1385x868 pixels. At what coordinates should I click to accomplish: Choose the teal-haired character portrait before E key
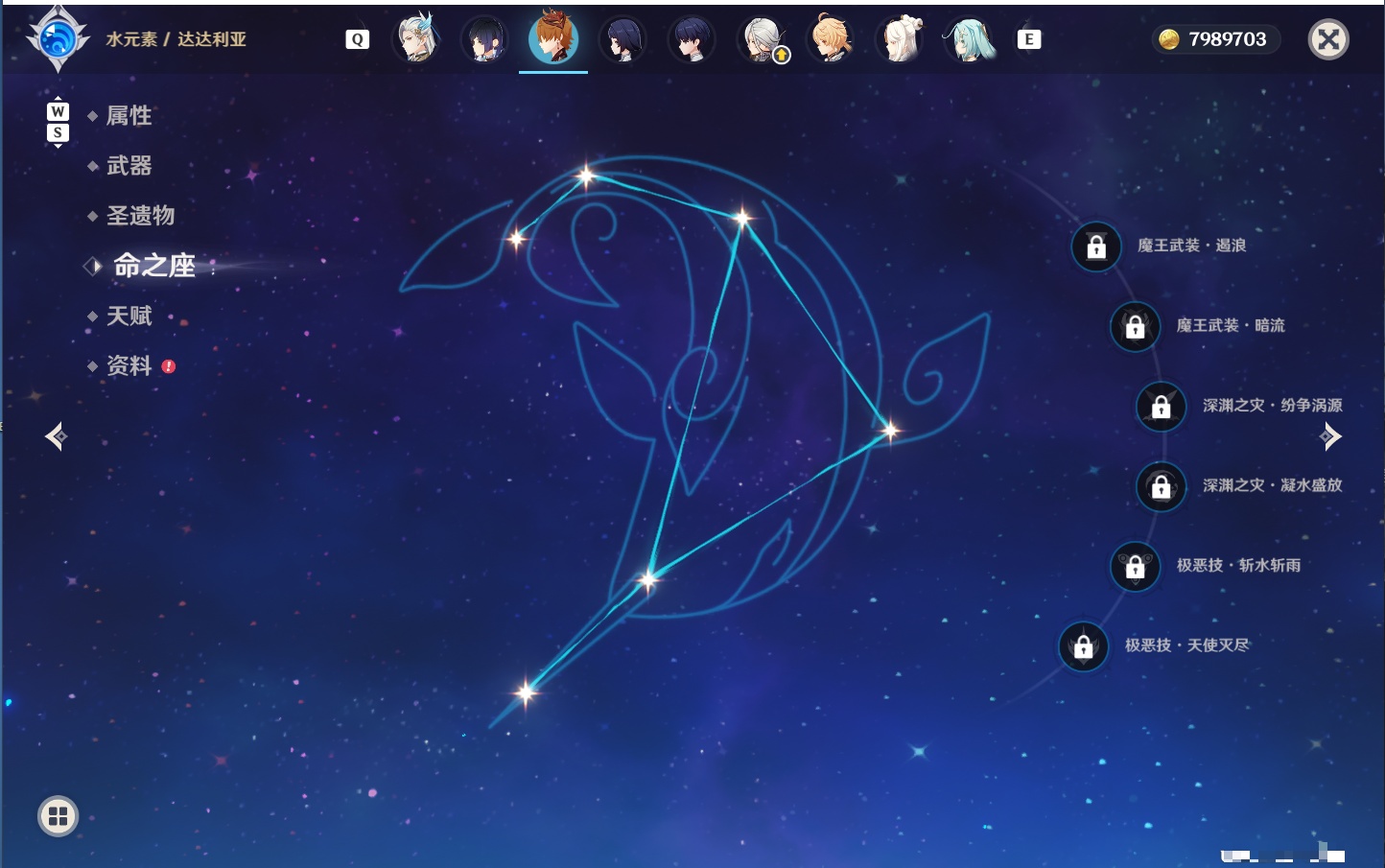pos(969,39)
